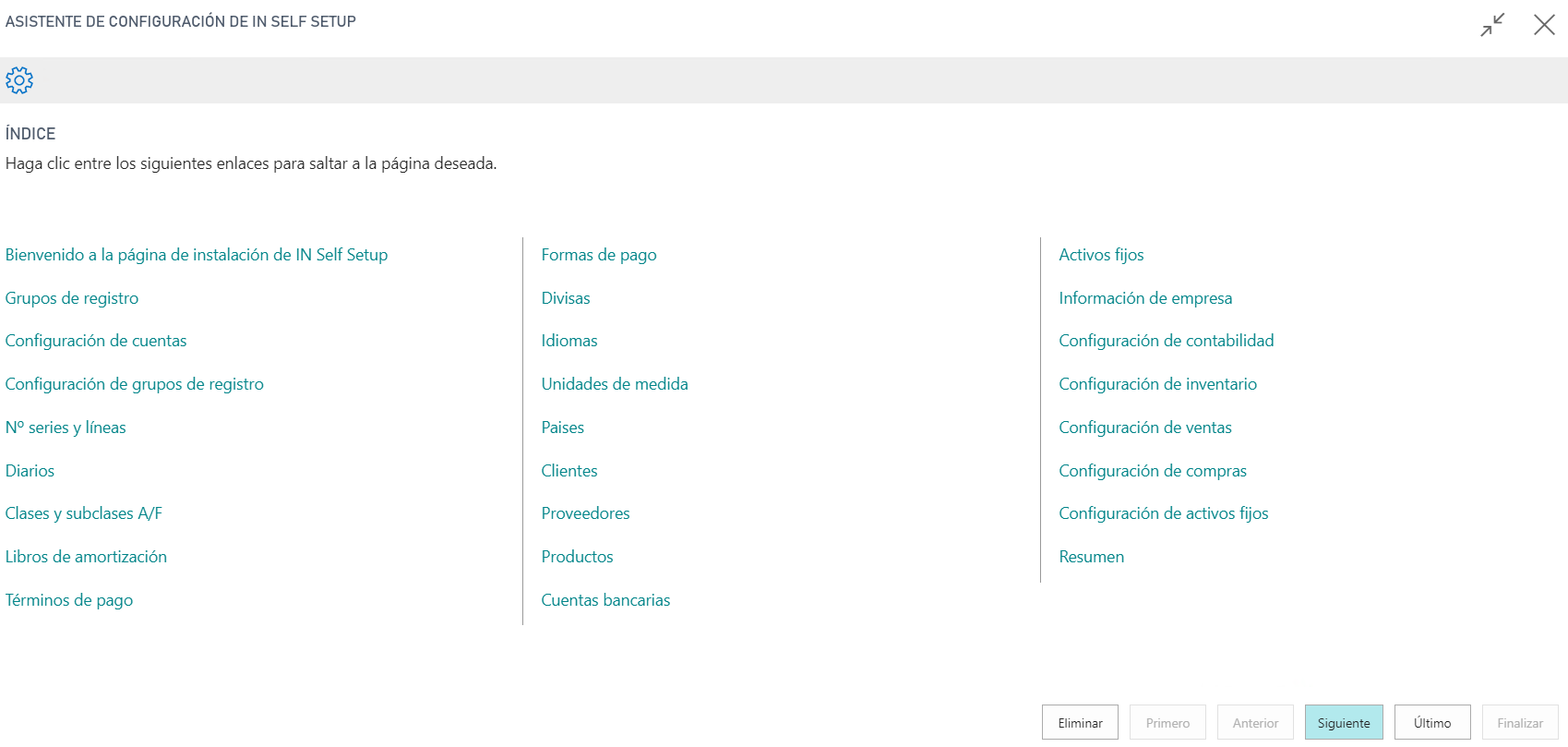Skip to the end with Último button

1432,723
